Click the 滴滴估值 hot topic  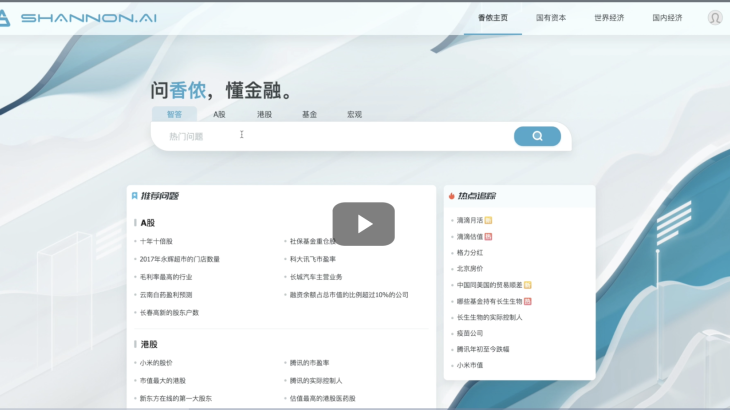click(470, 236)
